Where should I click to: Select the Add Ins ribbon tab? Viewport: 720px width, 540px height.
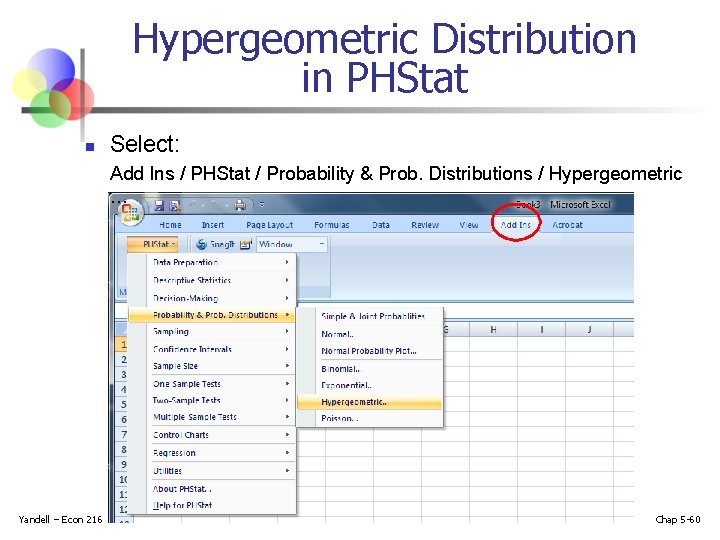(x=516, y=225)
